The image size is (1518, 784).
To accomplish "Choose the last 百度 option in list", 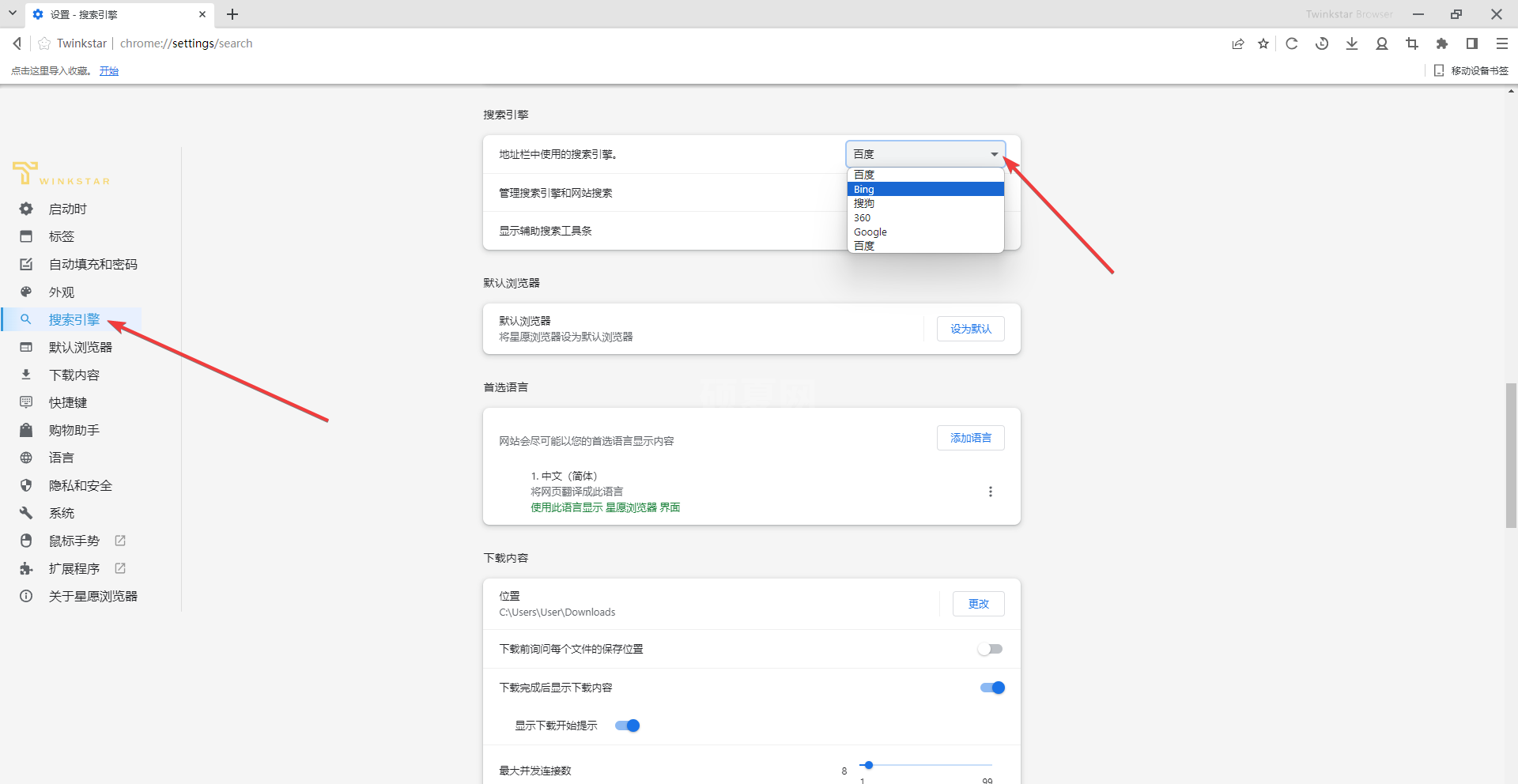I will (x=925, y=246).
